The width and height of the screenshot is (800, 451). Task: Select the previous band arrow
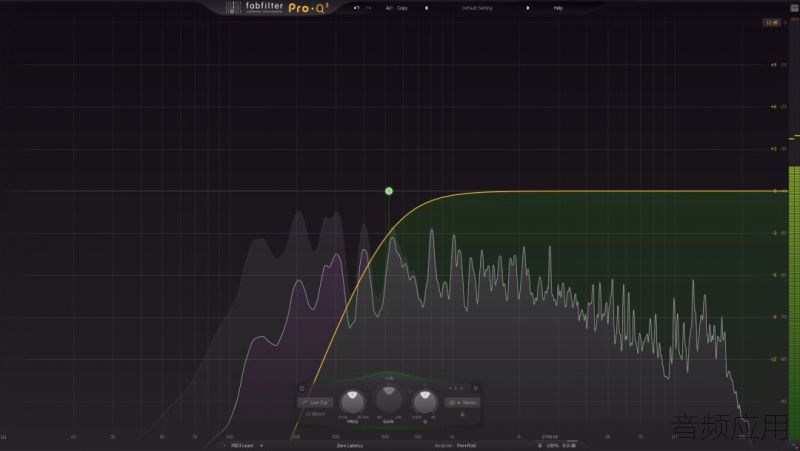(449, 388)
